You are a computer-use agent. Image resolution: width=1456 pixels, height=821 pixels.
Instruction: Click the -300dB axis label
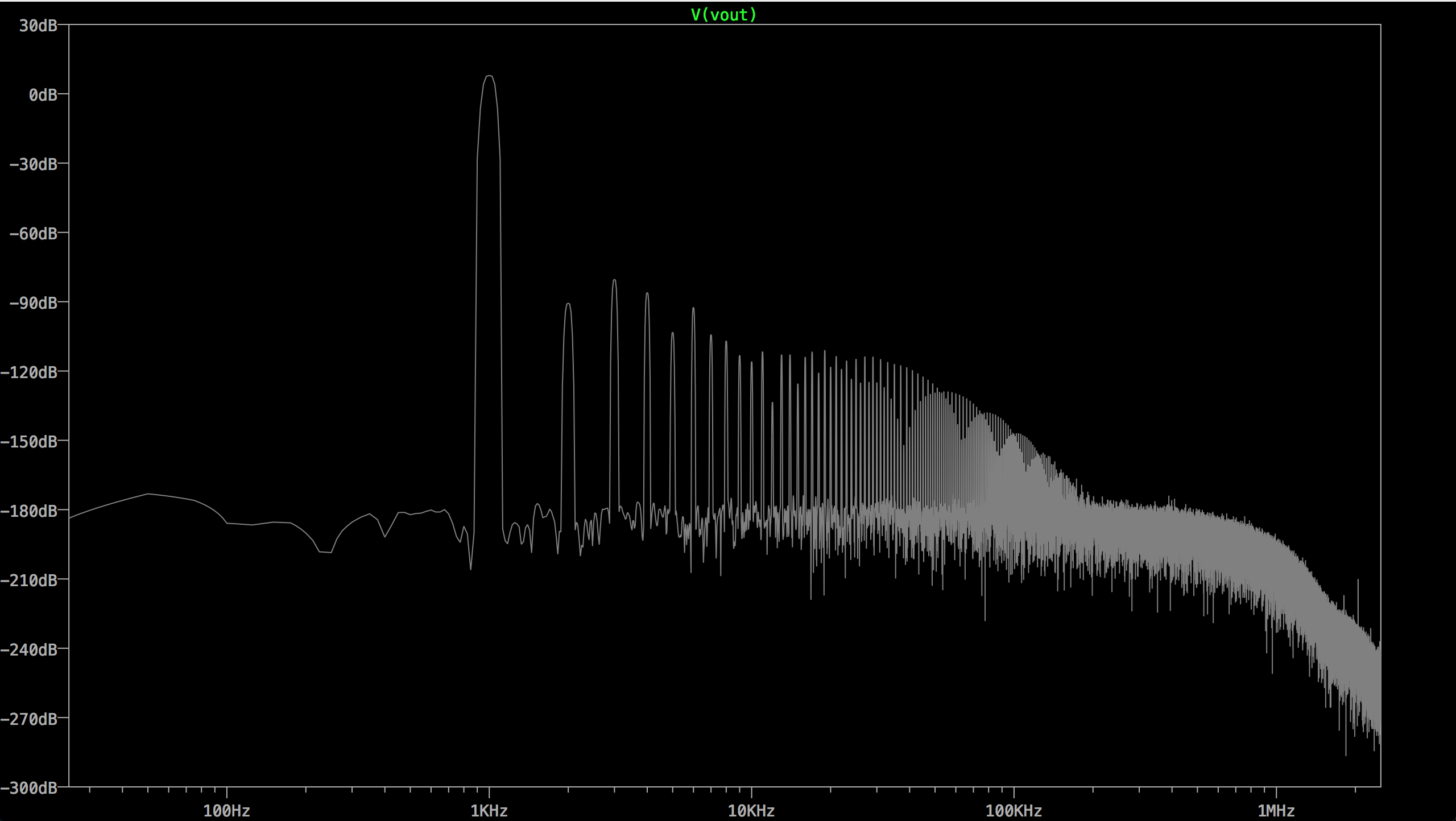29,788
